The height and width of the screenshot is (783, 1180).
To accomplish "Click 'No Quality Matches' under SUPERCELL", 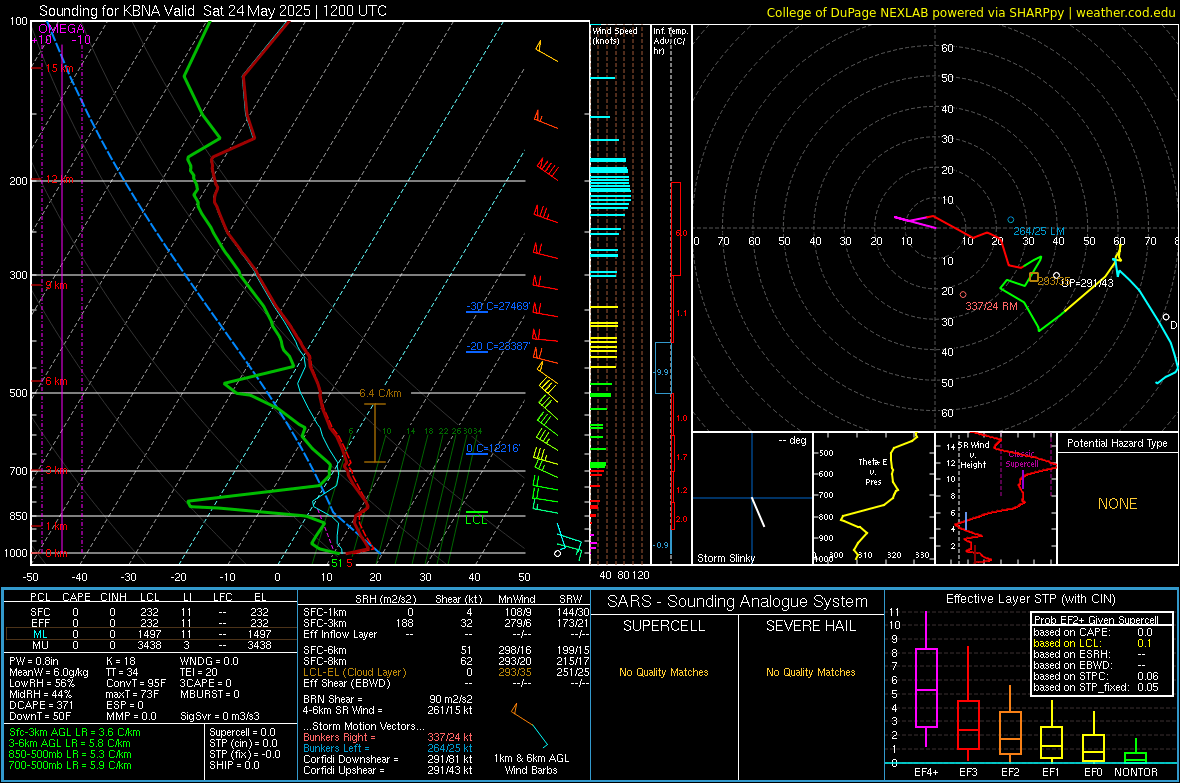I will [664, 672].
